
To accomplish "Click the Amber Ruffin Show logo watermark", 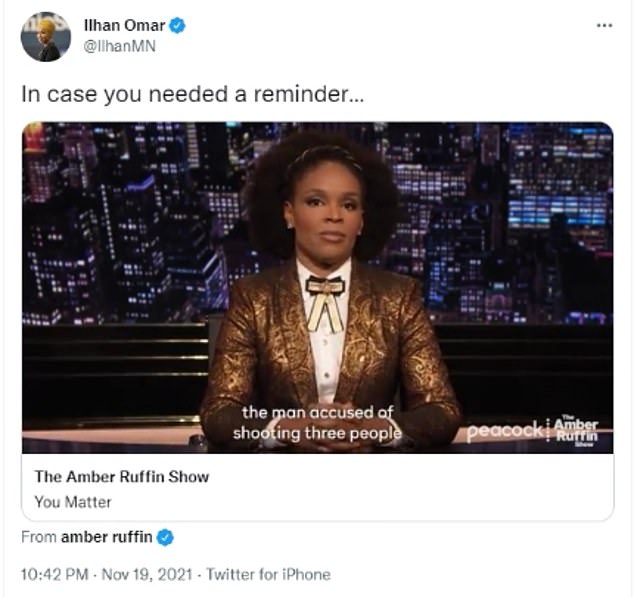I will [x=576, y=431].
